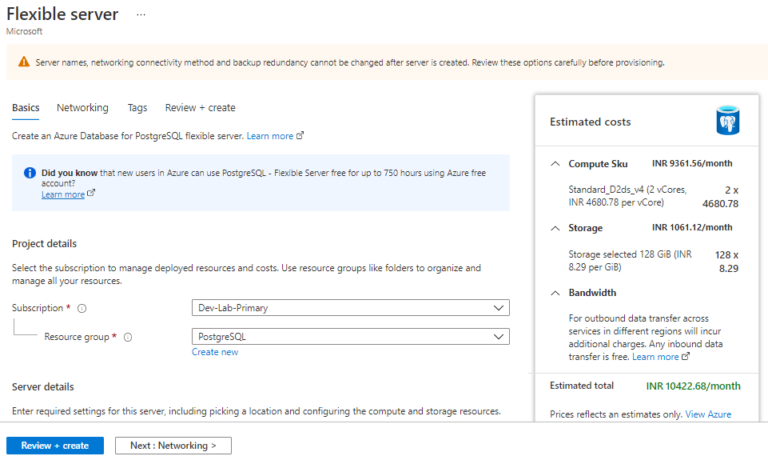Open the Subscription dropdown
Image resolution: width=768 pixels, height=460 pixels.
tap(349, 308)
